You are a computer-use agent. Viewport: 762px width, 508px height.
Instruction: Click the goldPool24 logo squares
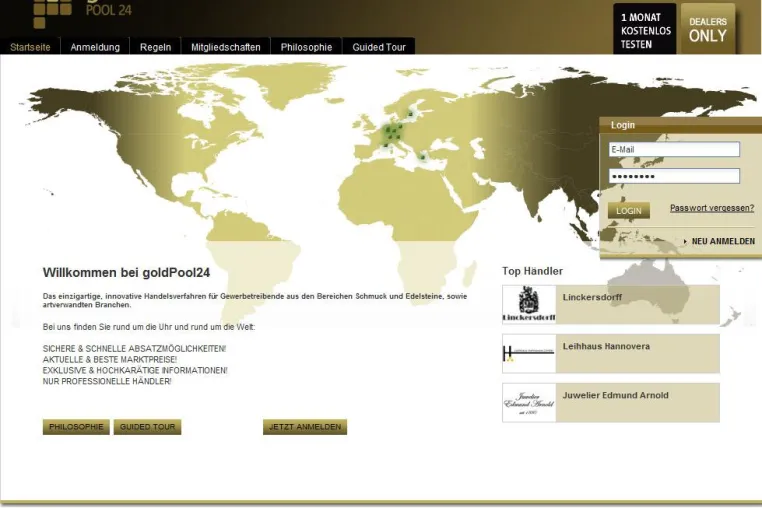[x=52, y=14]
